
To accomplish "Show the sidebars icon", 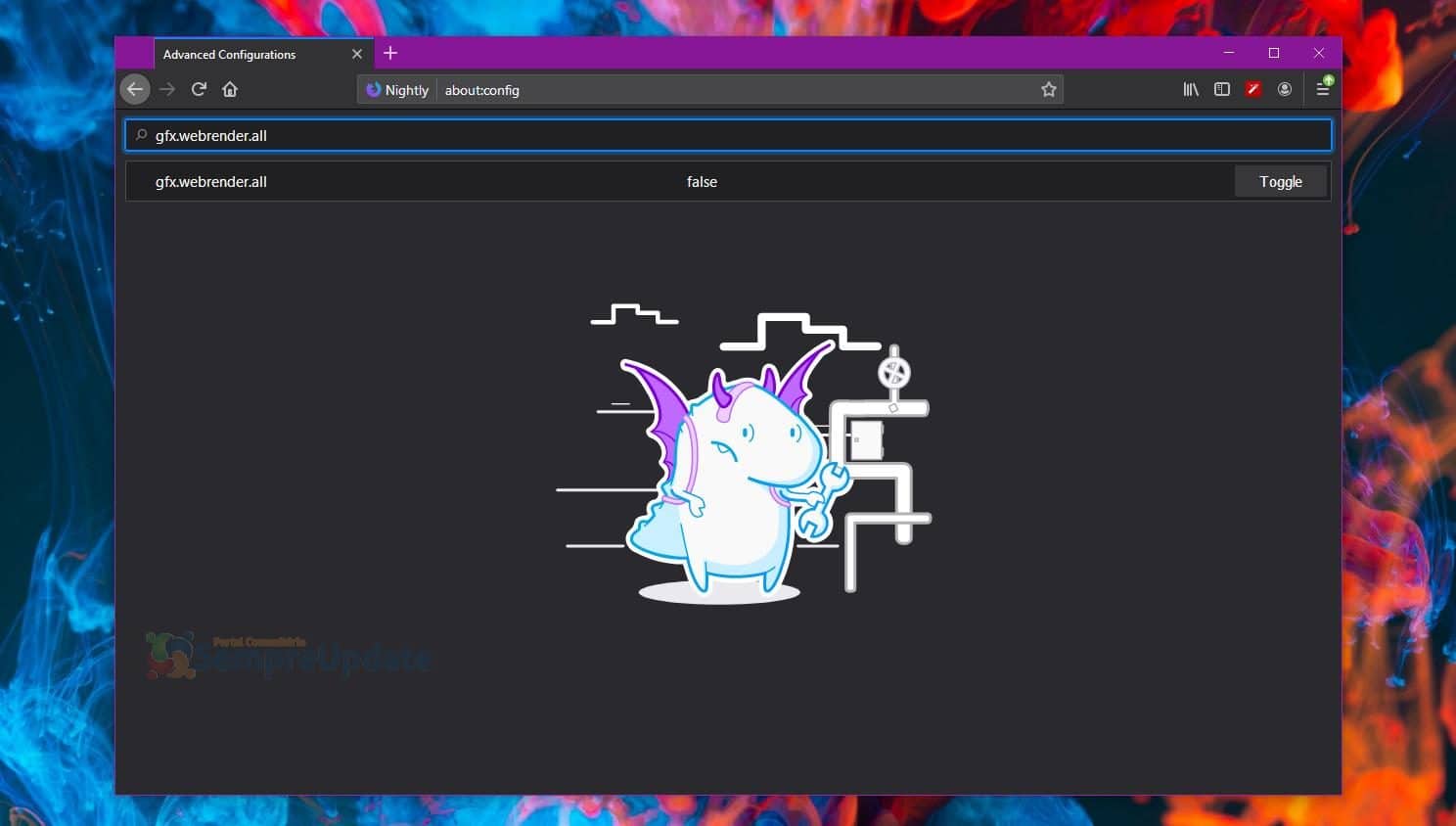I will 1222,89.
